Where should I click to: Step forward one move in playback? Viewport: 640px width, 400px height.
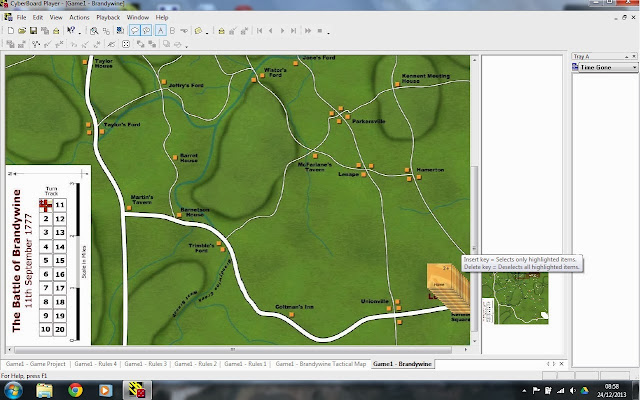282,31
